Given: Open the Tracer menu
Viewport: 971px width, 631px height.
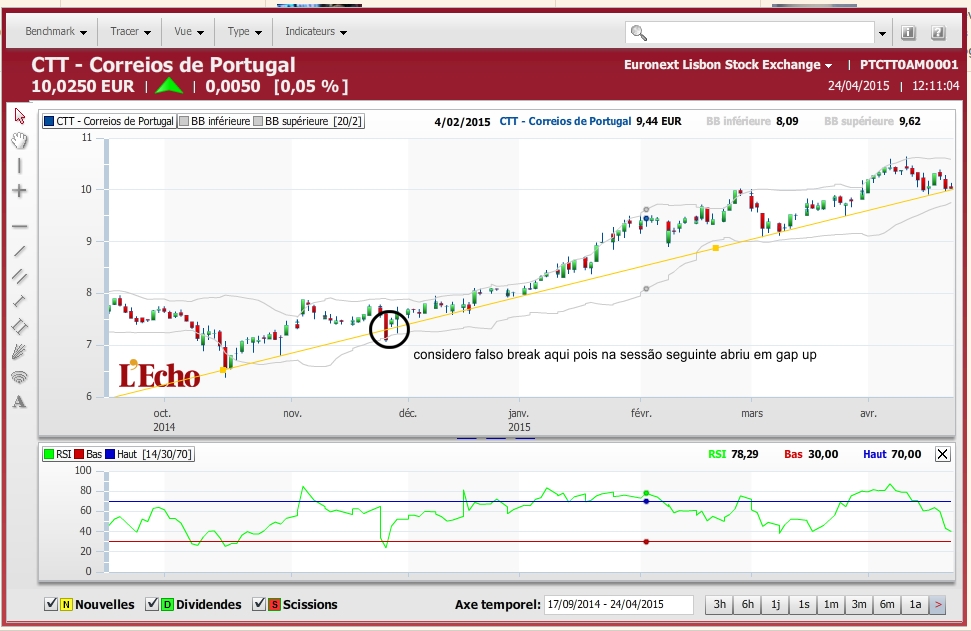Looking at the screenshot, I should [131, 32].
